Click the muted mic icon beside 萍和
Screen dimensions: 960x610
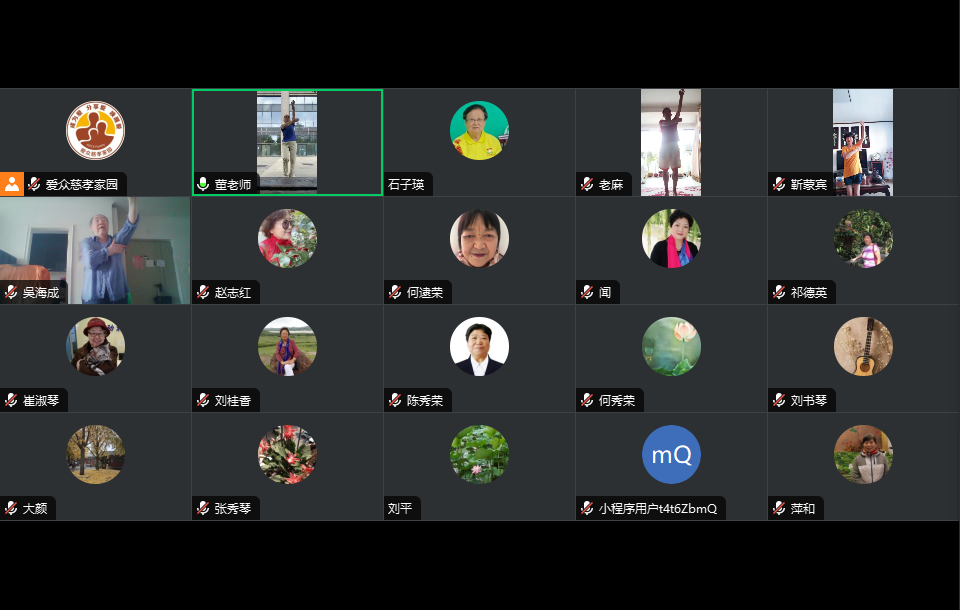tap(779, 508)
